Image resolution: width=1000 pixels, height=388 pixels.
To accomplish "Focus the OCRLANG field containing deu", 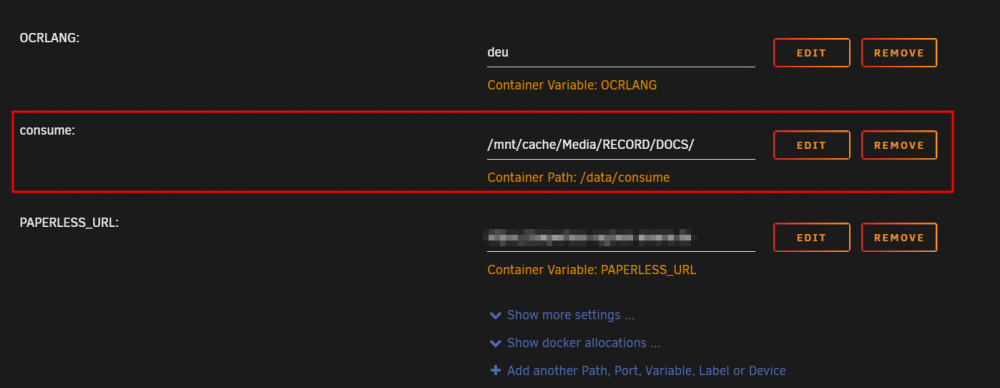I will [x=621, y=52].
